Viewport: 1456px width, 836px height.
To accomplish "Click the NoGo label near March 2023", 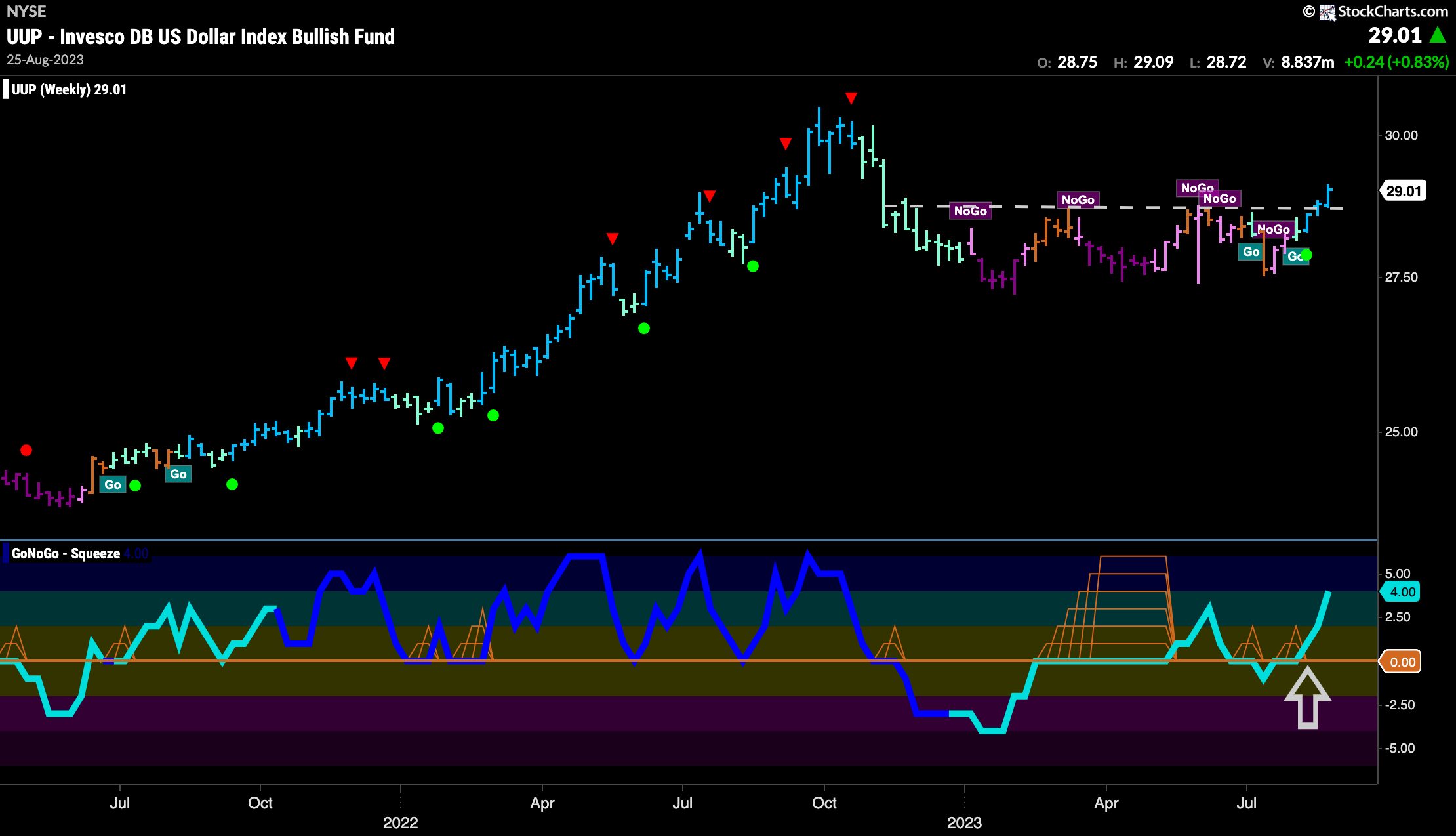I will click(x=1078, y=199).
